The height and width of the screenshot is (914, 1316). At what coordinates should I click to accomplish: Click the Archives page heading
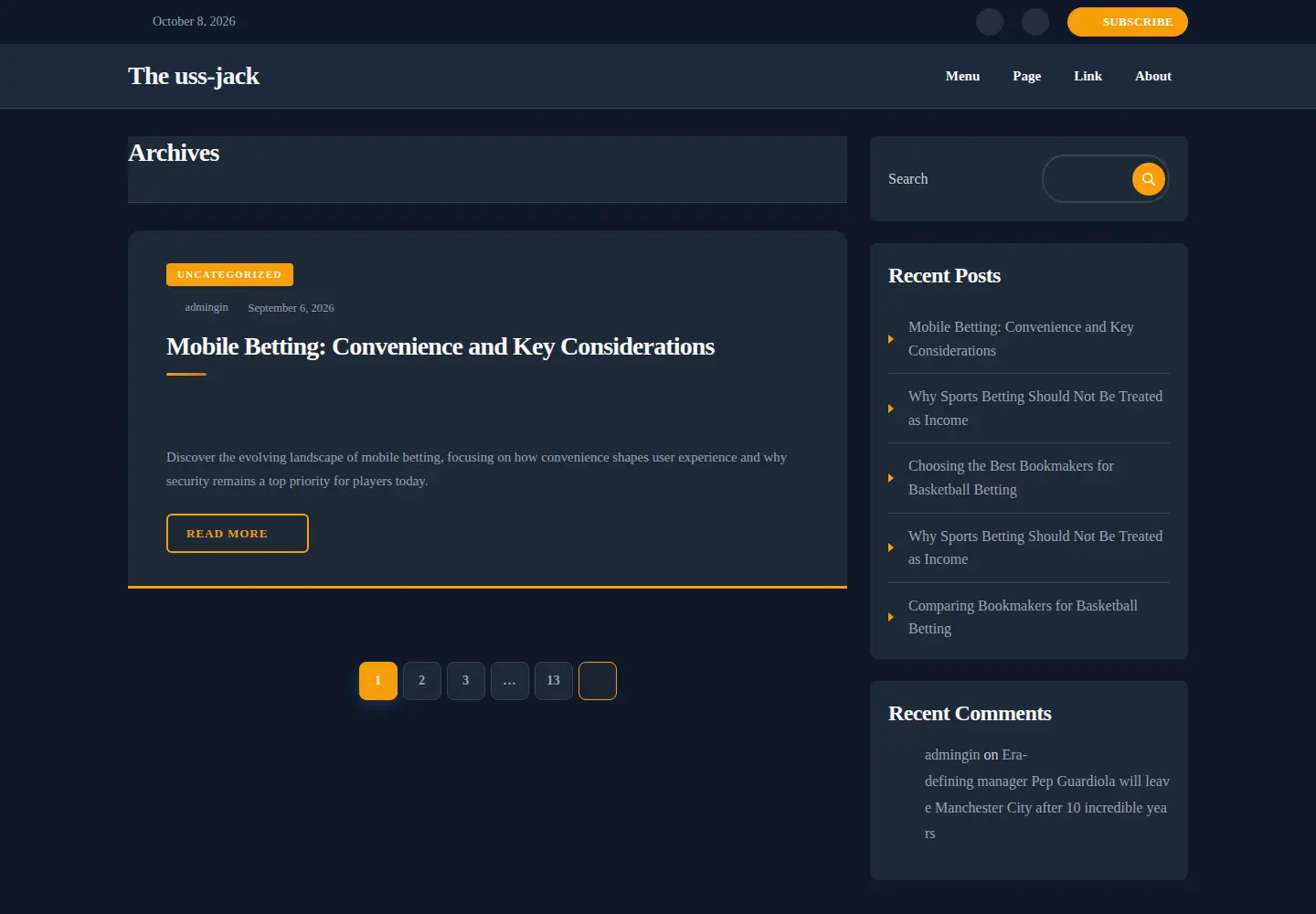pyautogui.click(x=174, y=153)
